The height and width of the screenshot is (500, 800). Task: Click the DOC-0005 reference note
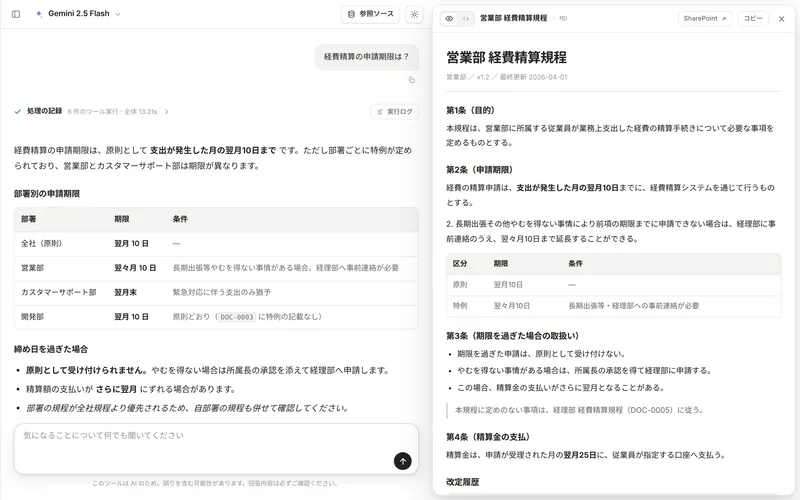579,410
